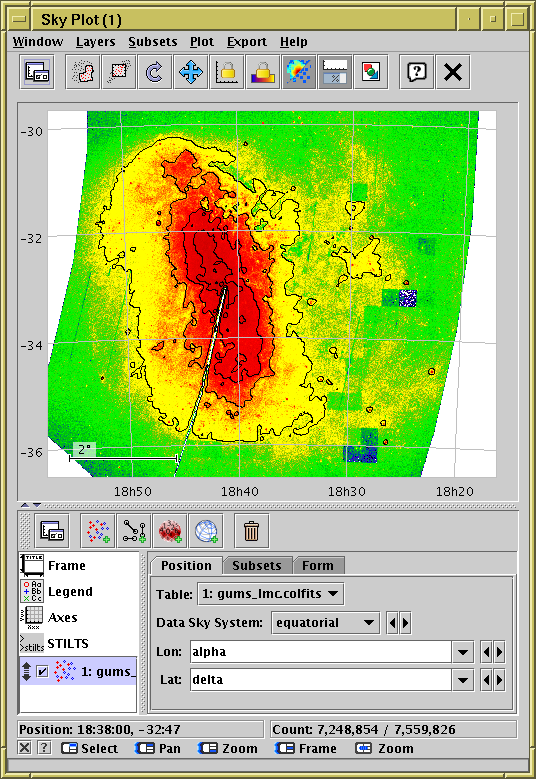Click the trash delete layer icon
Screen dimensions: 536x779
251,531
